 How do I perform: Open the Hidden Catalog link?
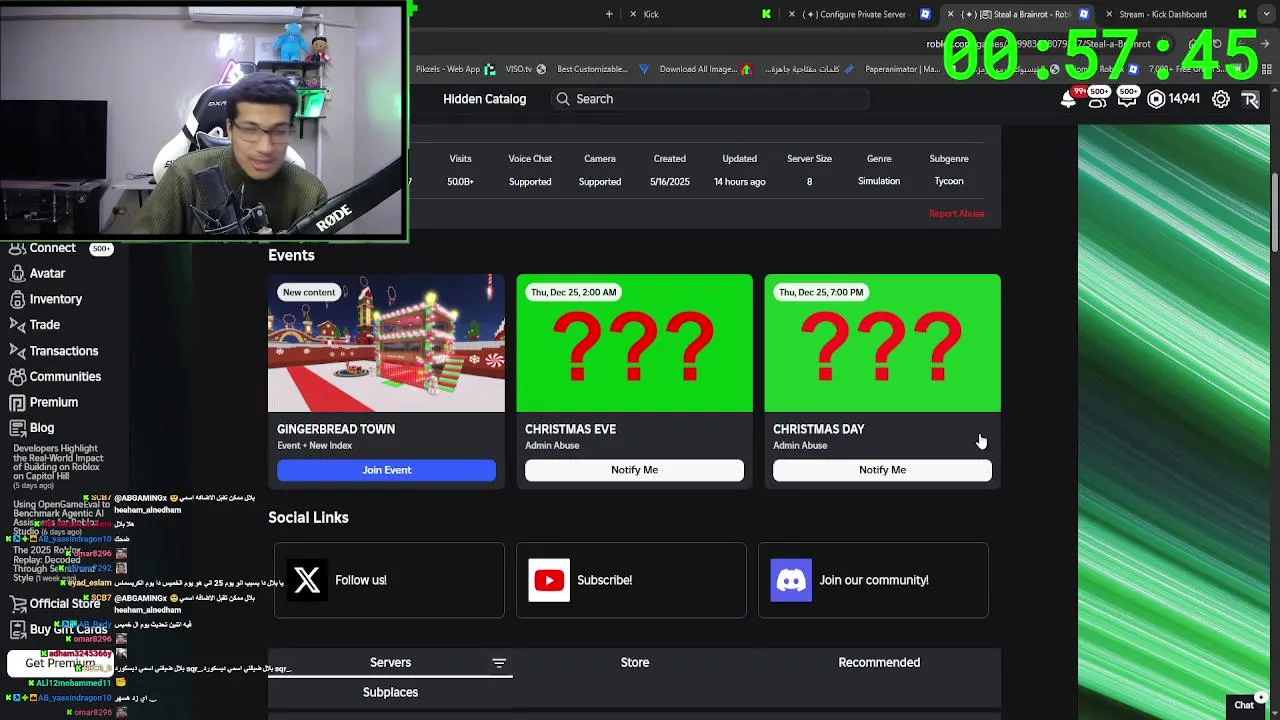(484, 99)
